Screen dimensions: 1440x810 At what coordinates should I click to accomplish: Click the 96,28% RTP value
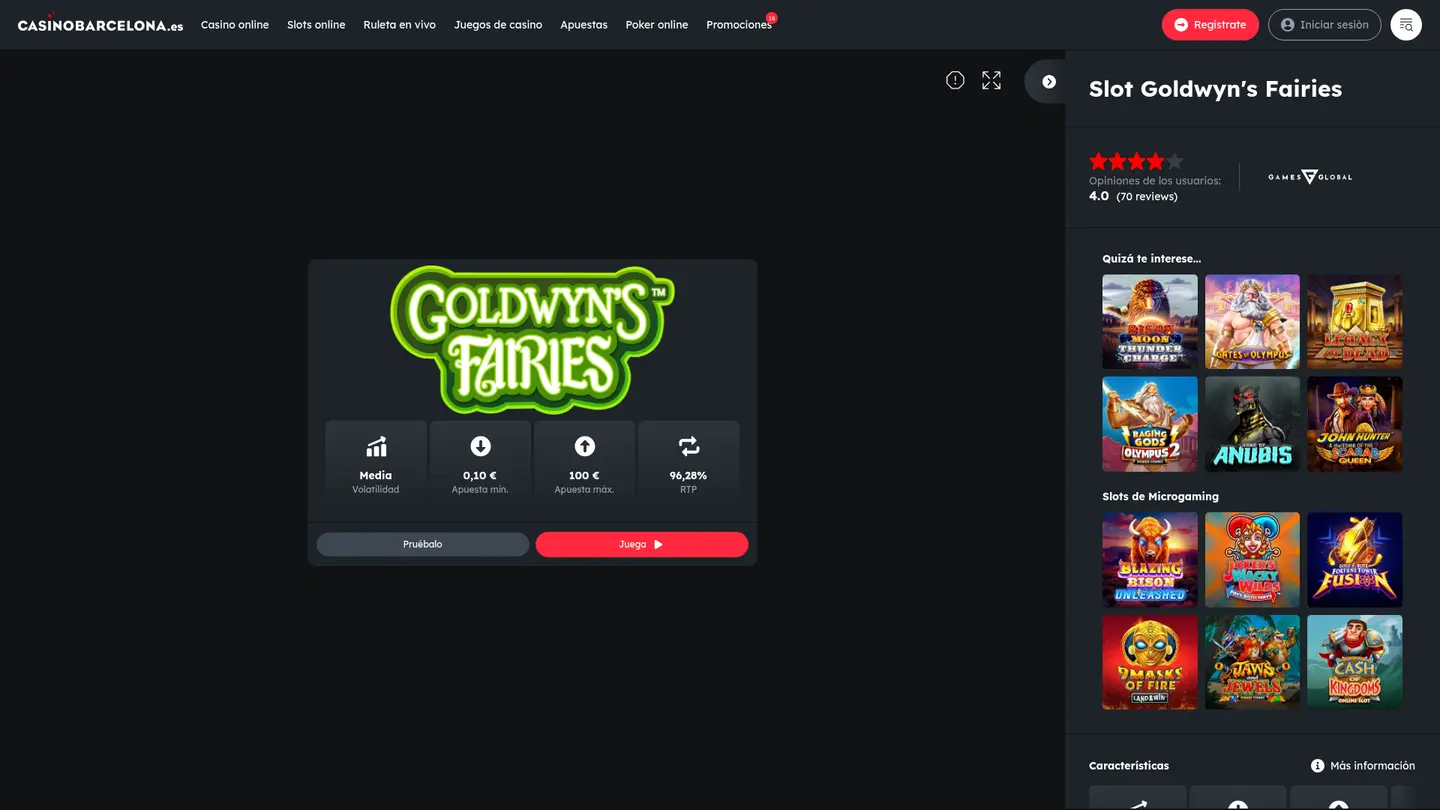pos(688,476)
